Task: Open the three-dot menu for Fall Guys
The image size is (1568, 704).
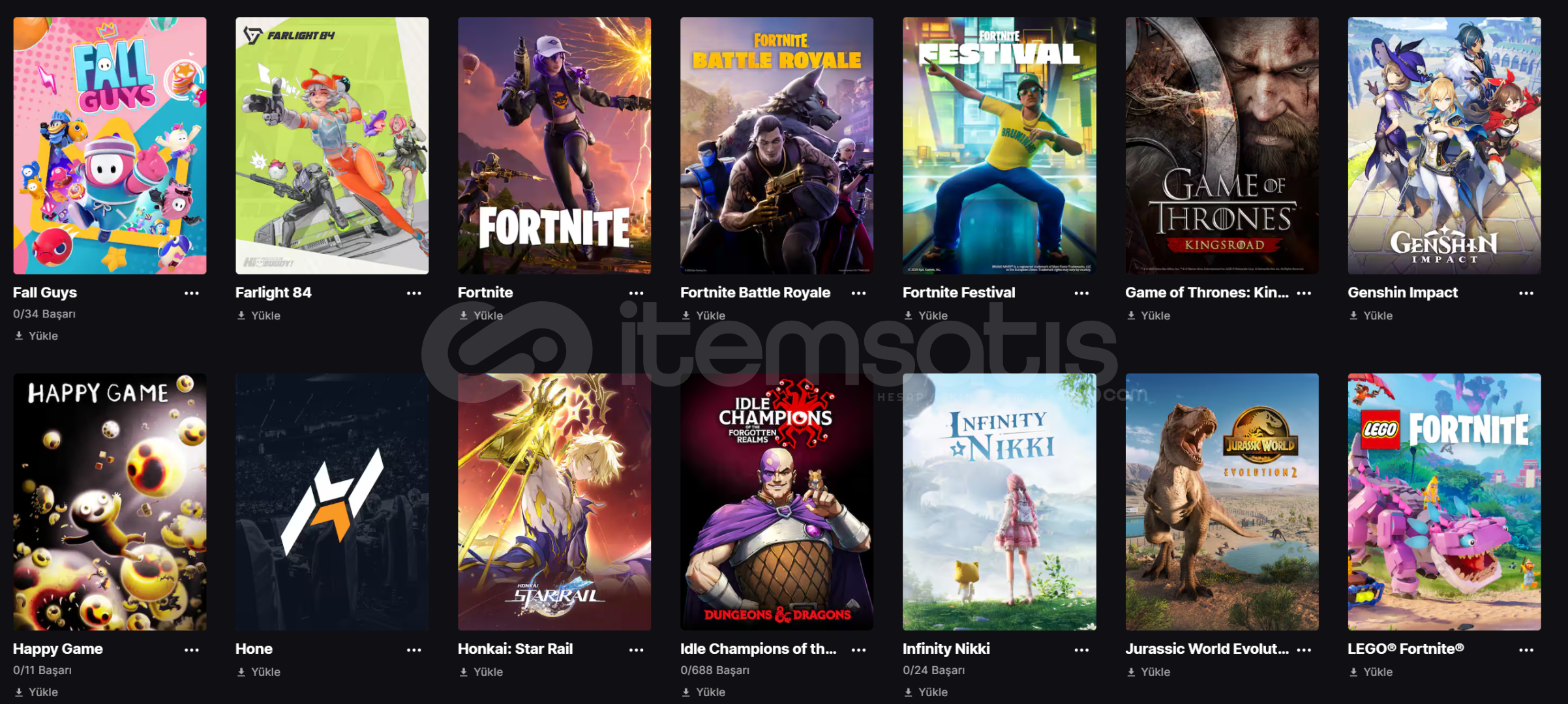Action: 191,293
